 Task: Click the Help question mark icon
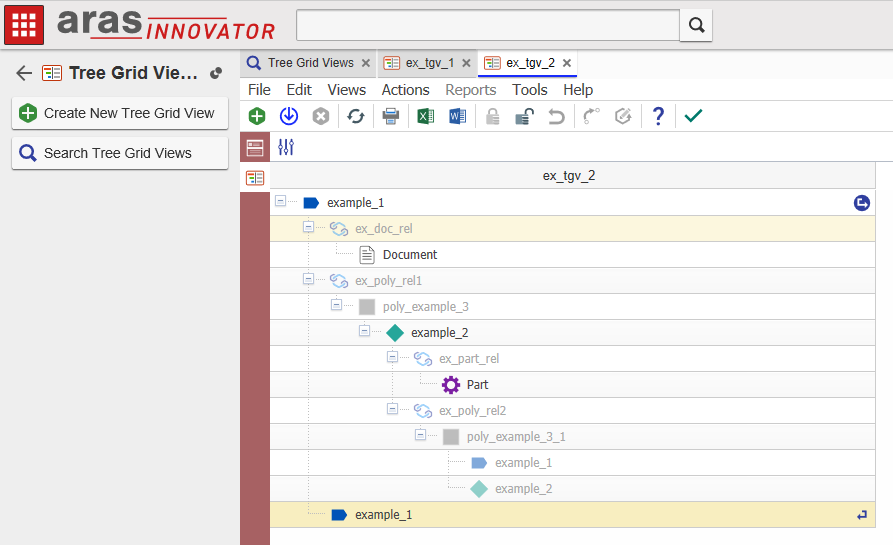(658, 116)
